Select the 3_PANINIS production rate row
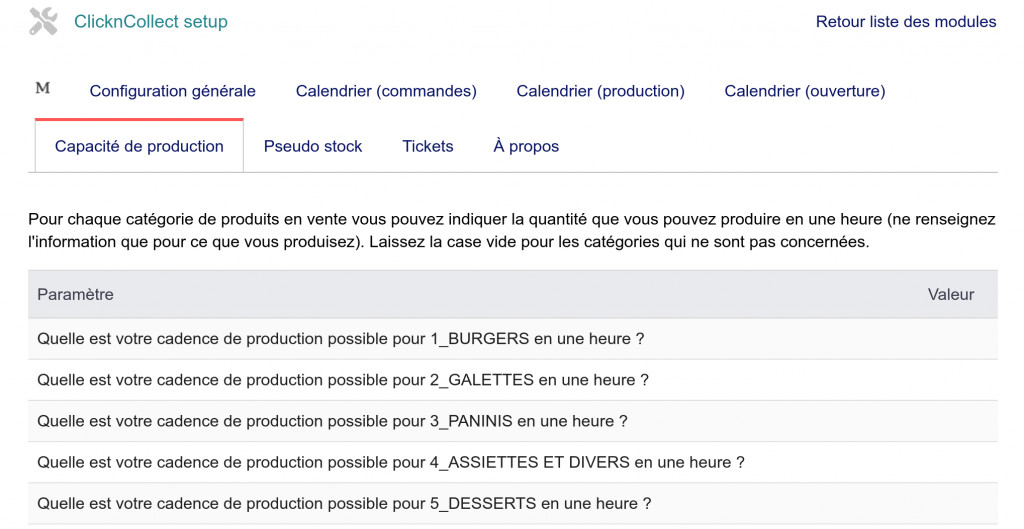1024x529 pixels. (513, 421)
